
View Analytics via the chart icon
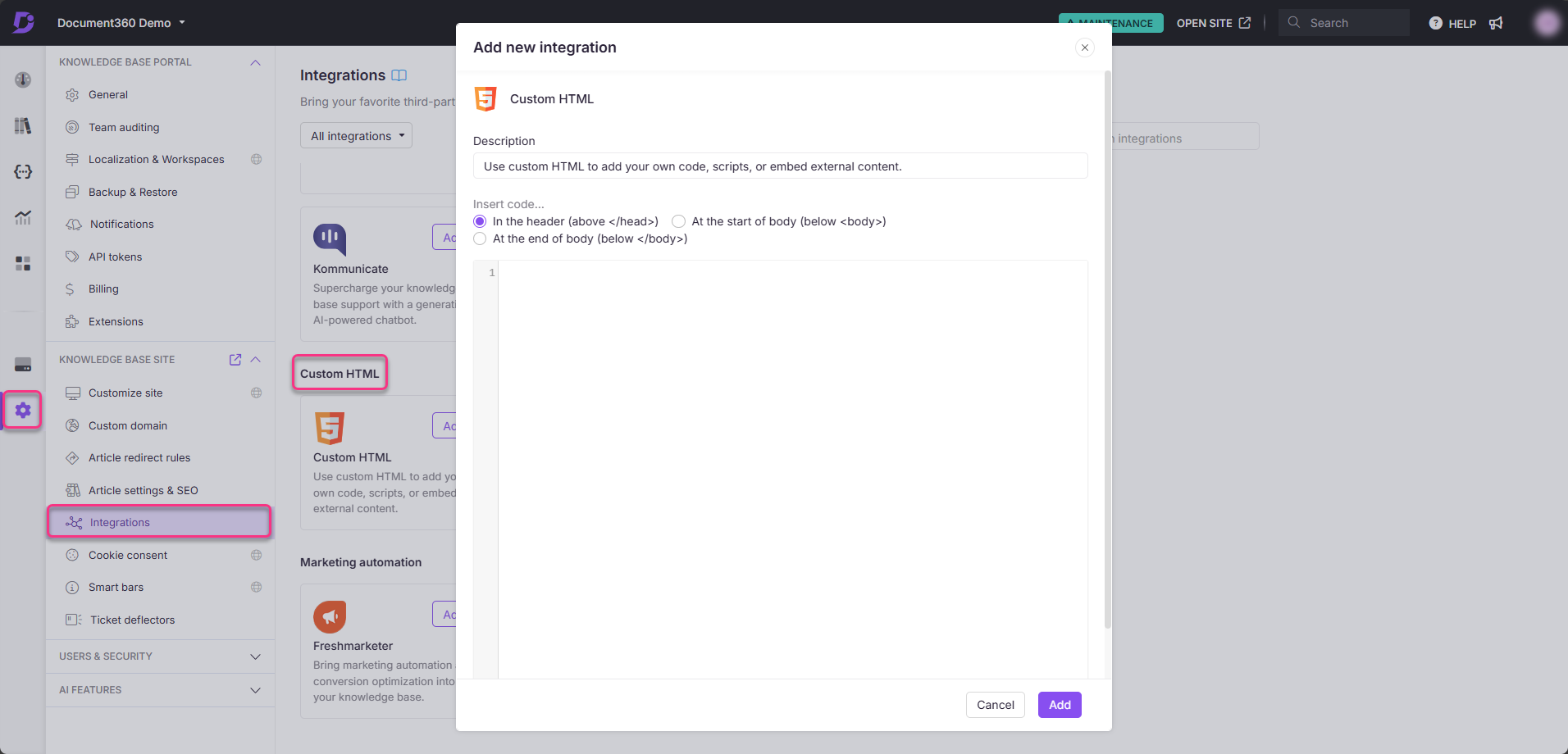point(23,217)
